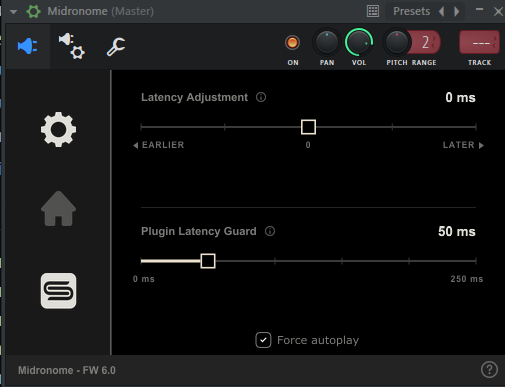Click the PITCH knob
This screenshot has height=387, width=505.
(x=397, y=43)
